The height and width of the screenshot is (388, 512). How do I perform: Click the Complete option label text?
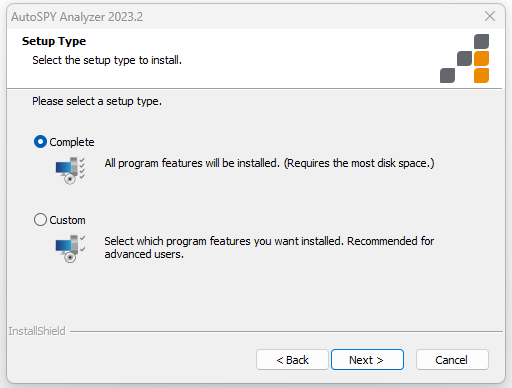pyautogui.click(x=72, y=142)
